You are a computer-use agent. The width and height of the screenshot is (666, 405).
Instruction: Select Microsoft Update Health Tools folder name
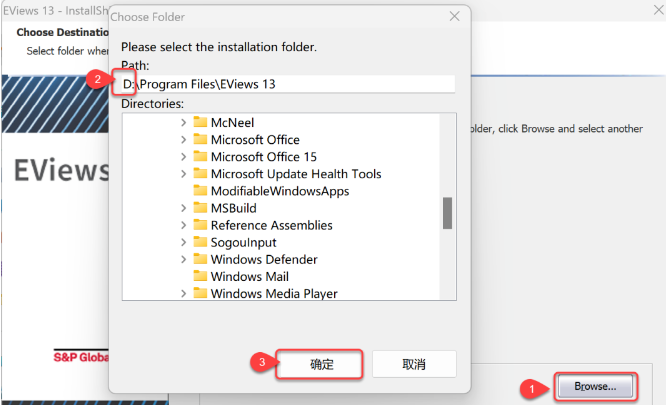pyautogui.click(x=296, y=174)
